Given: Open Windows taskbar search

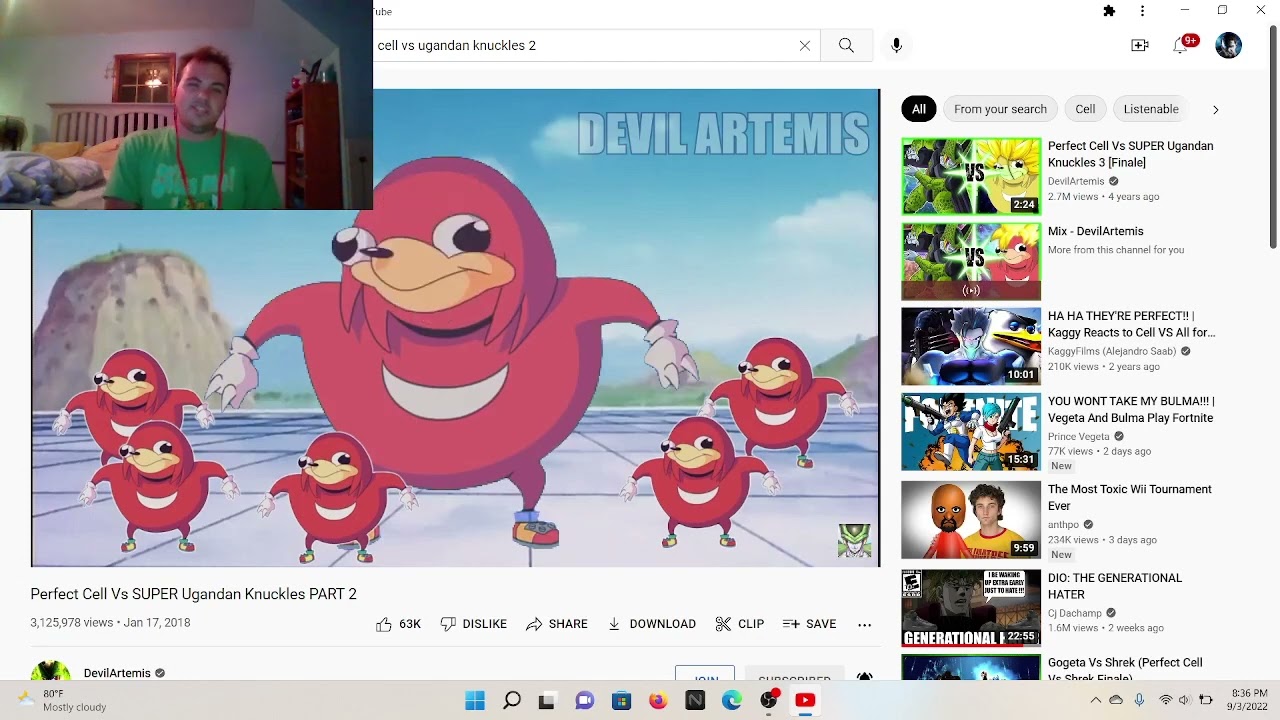Looking at the screenshot, I should (511, 701).
